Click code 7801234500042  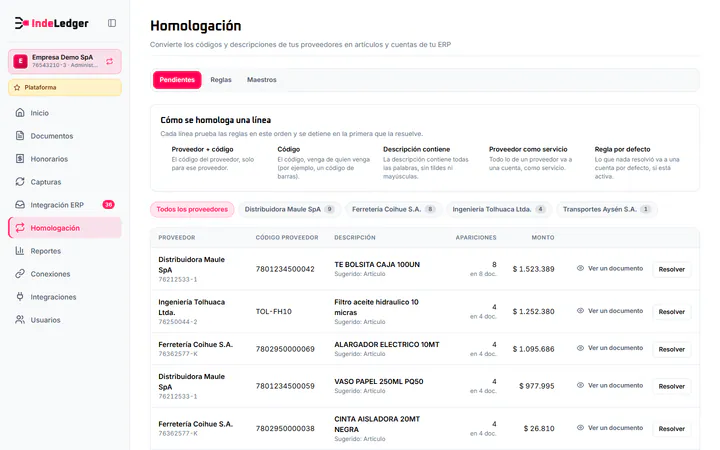(x=285, y=269)
